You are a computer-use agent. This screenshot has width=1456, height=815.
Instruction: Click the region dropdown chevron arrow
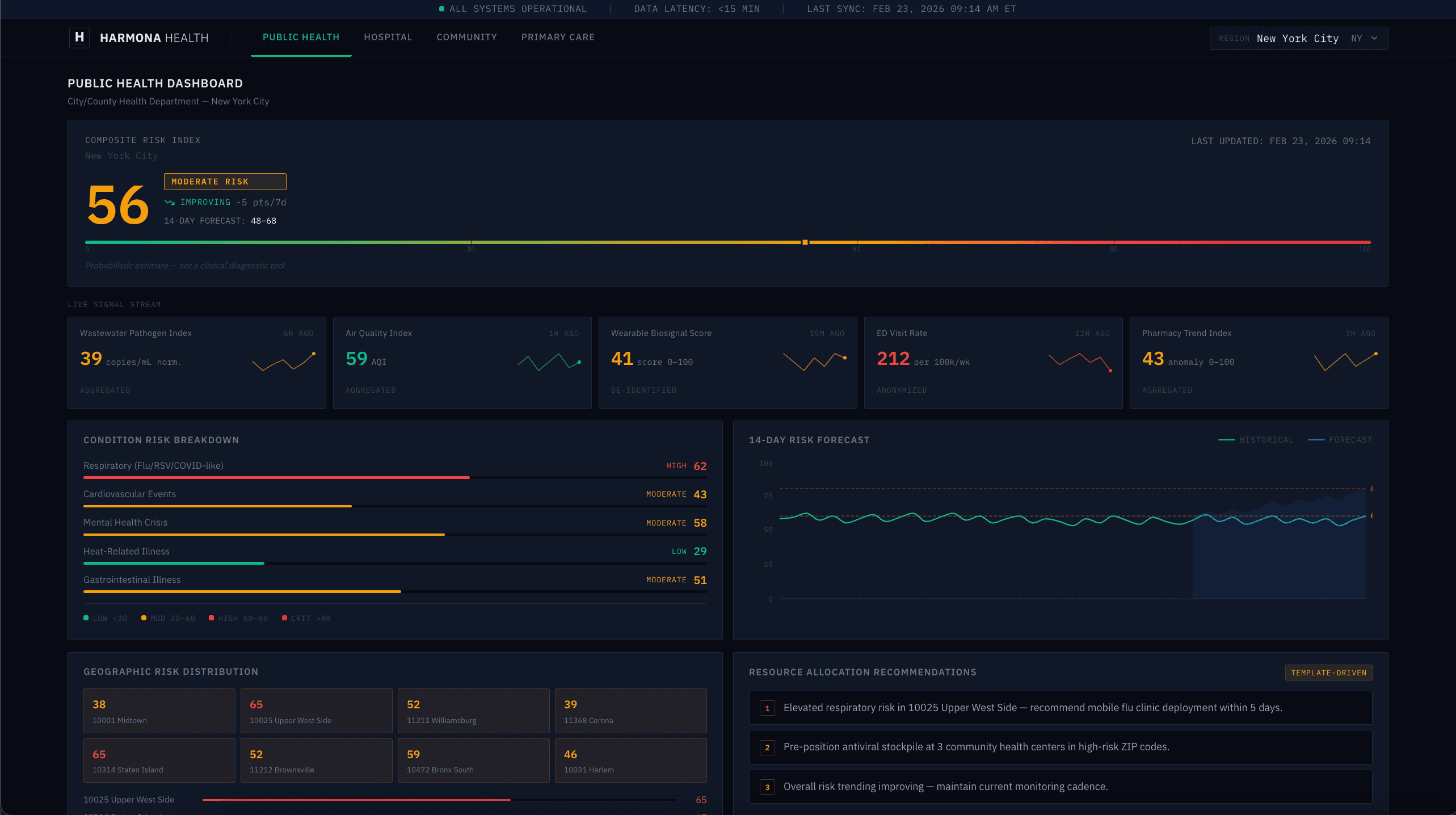pos(1374,39)
